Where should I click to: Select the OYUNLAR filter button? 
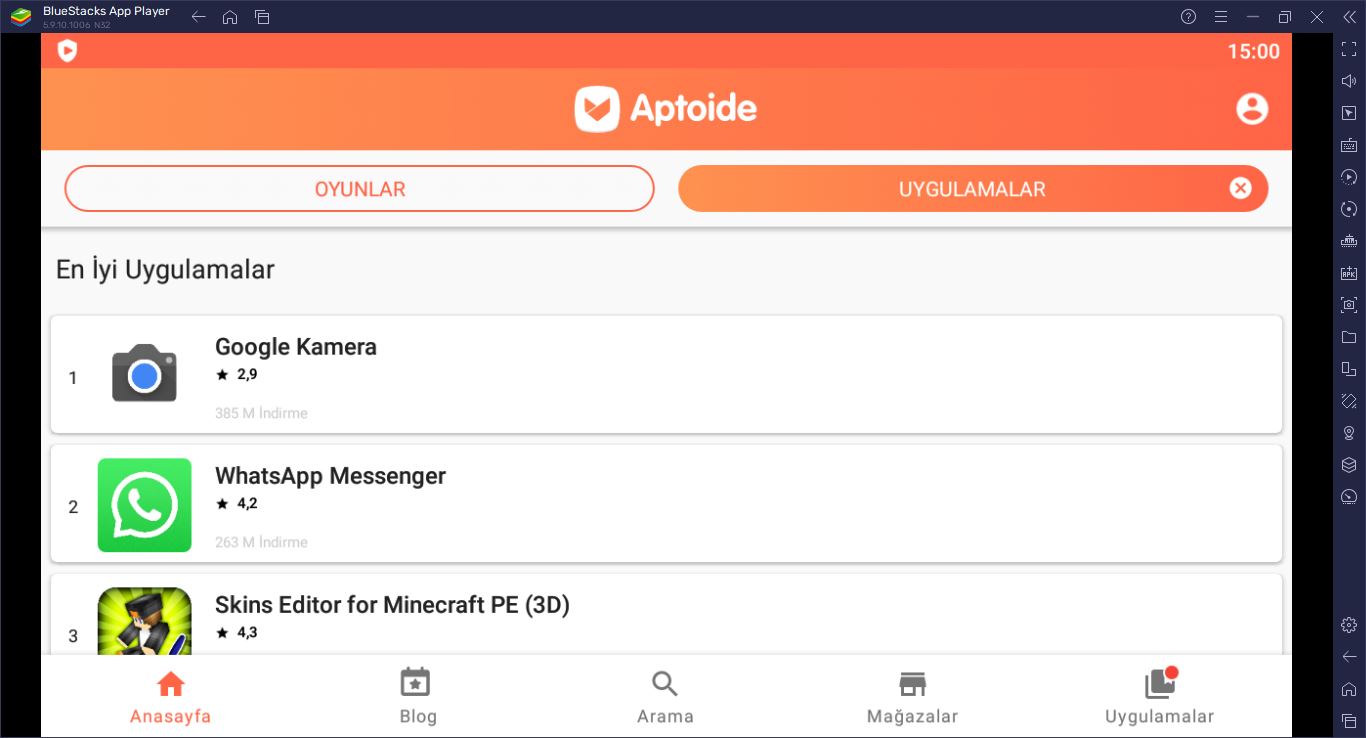point(359,189)
